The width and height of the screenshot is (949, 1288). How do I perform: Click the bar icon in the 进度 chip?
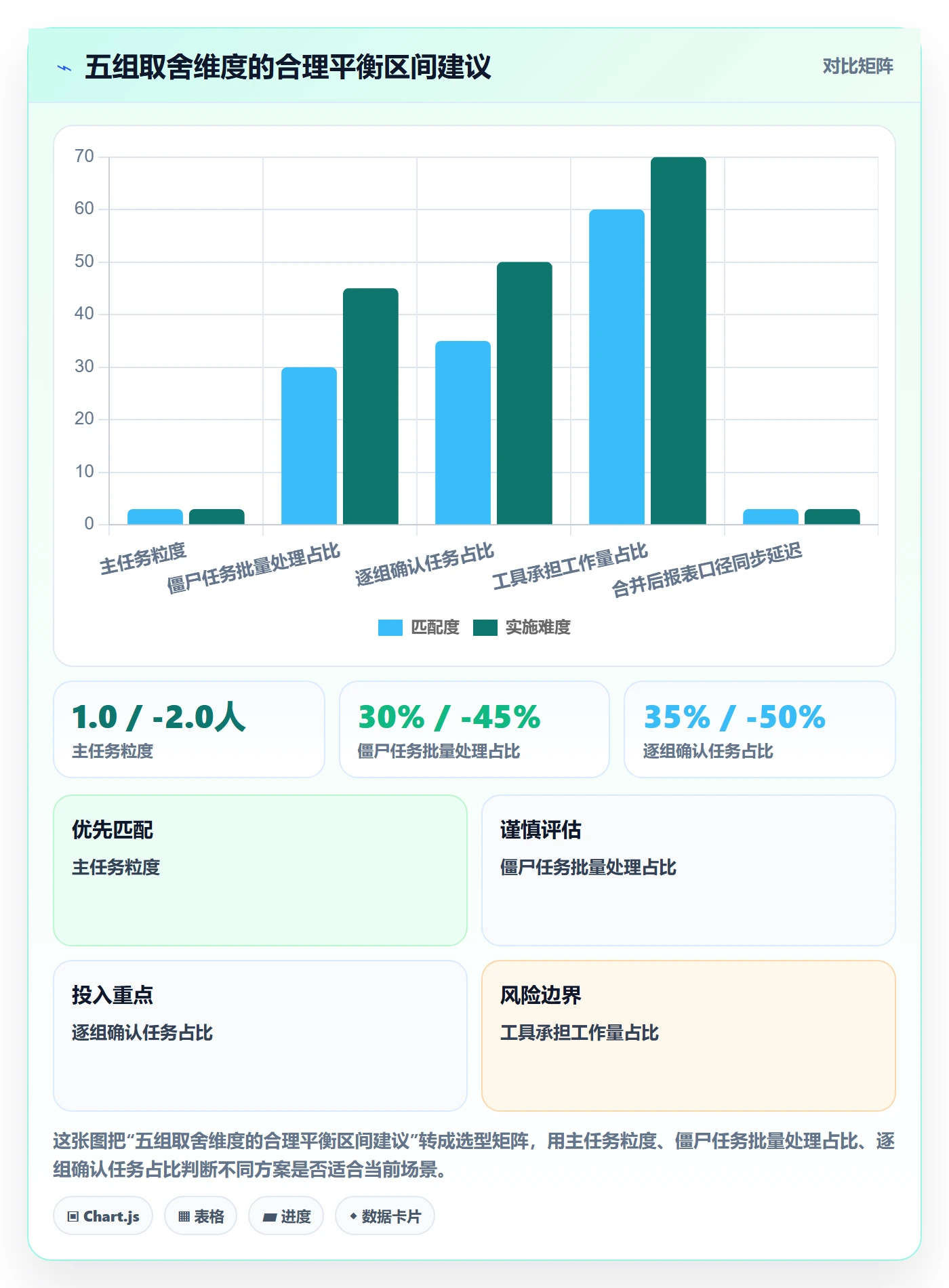[x=270, y=1217]
